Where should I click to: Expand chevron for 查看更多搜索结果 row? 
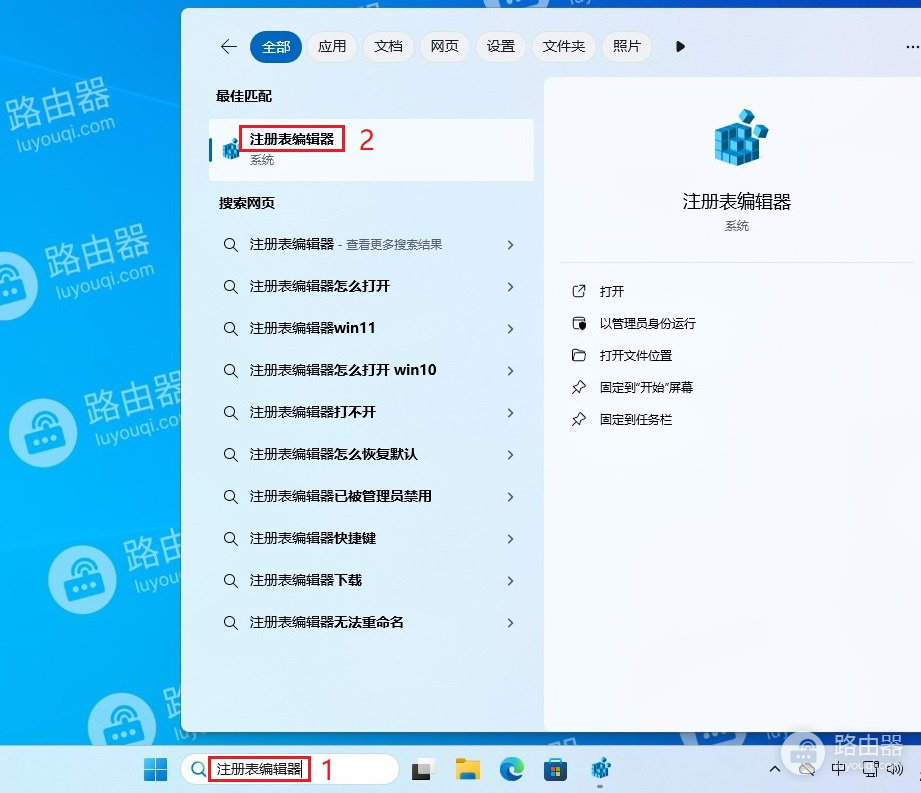point(510,244)
